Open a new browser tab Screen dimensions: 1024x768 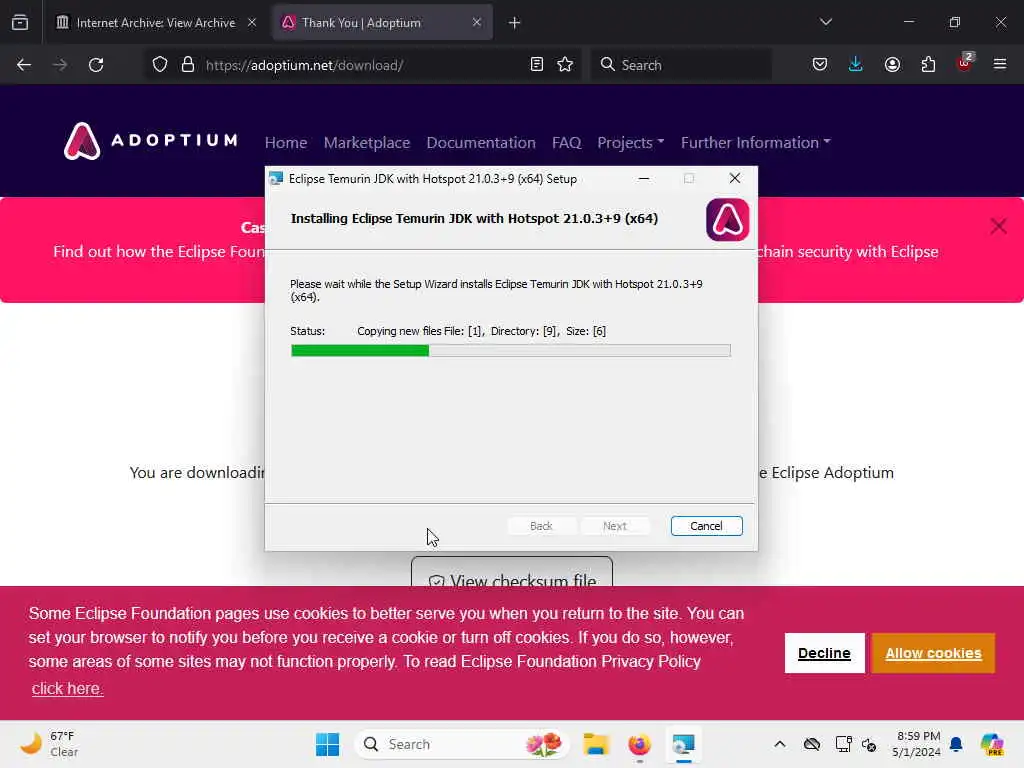[515, 23]
